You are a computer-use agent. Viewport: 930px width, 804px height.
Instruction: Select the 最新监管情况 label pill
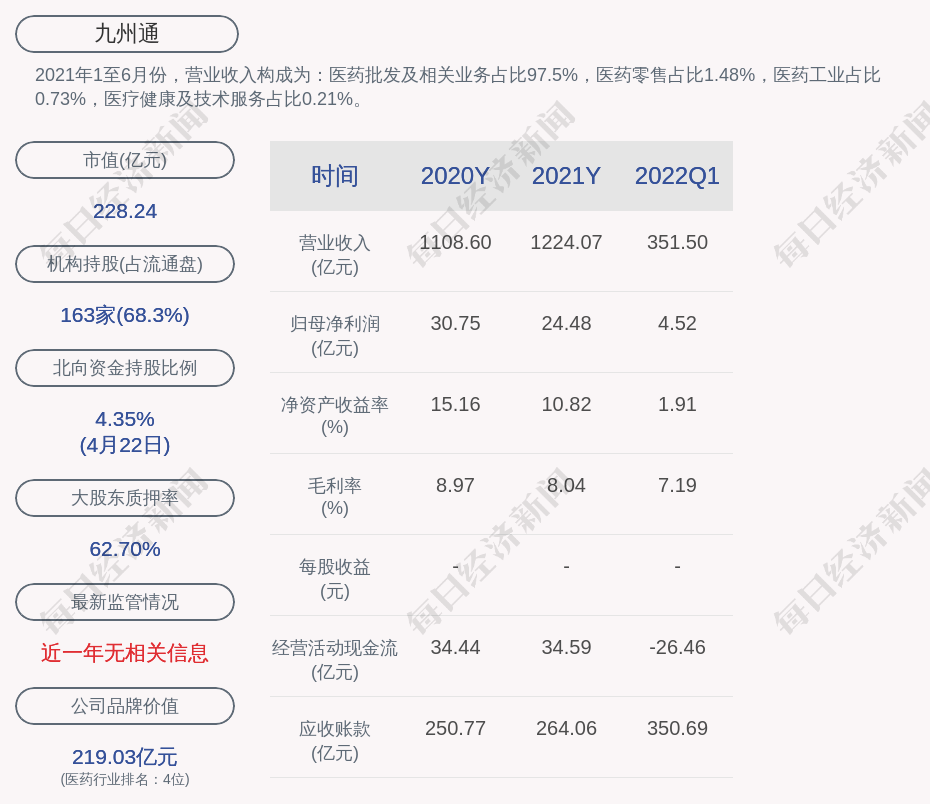coord(125,602)
